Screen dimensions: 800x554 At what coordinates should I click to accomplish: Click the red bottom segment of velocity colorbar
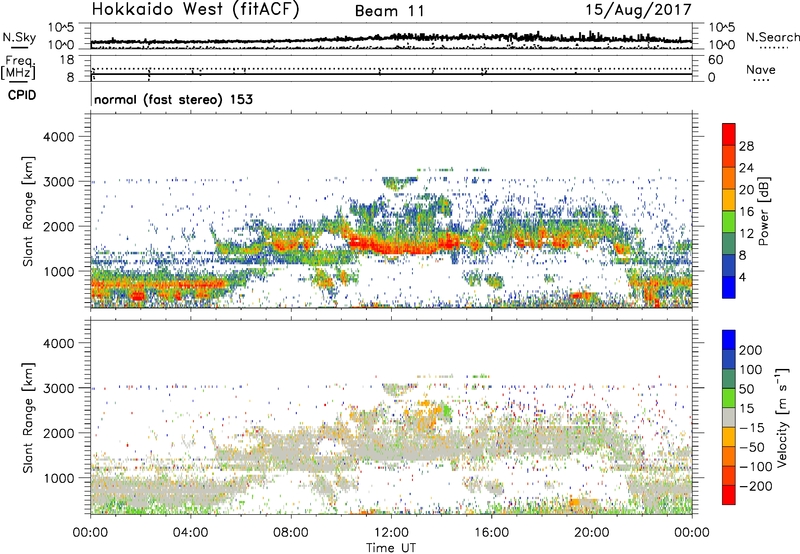[729, 495]
